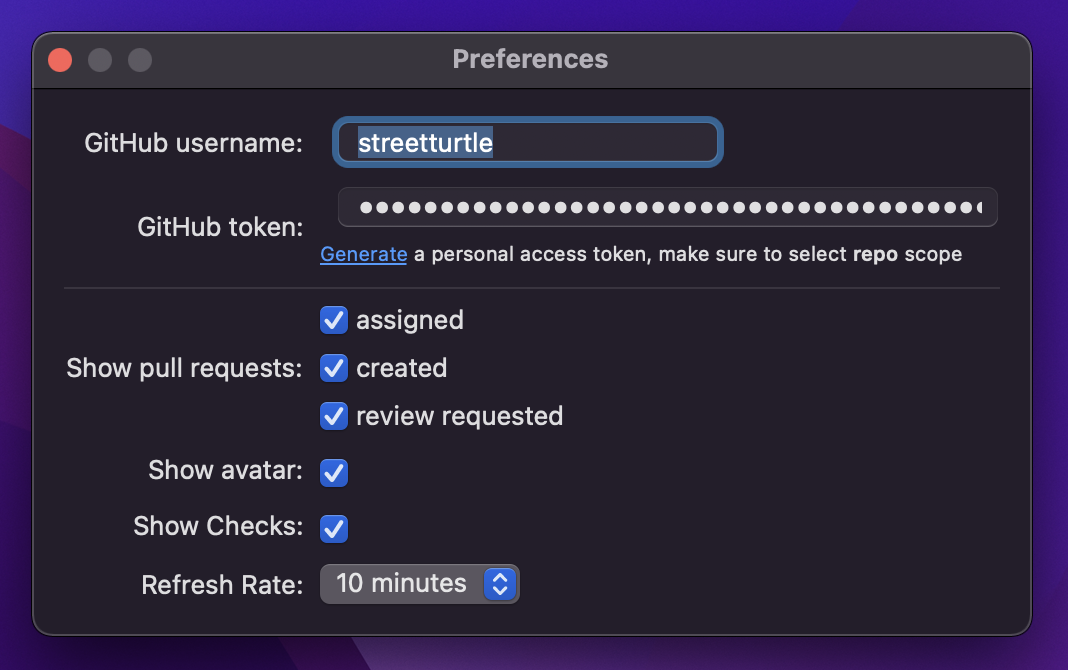Open the Refresh Rate dropdown
The height and width of the screenshot is (670, 1068).
point(419,584)
